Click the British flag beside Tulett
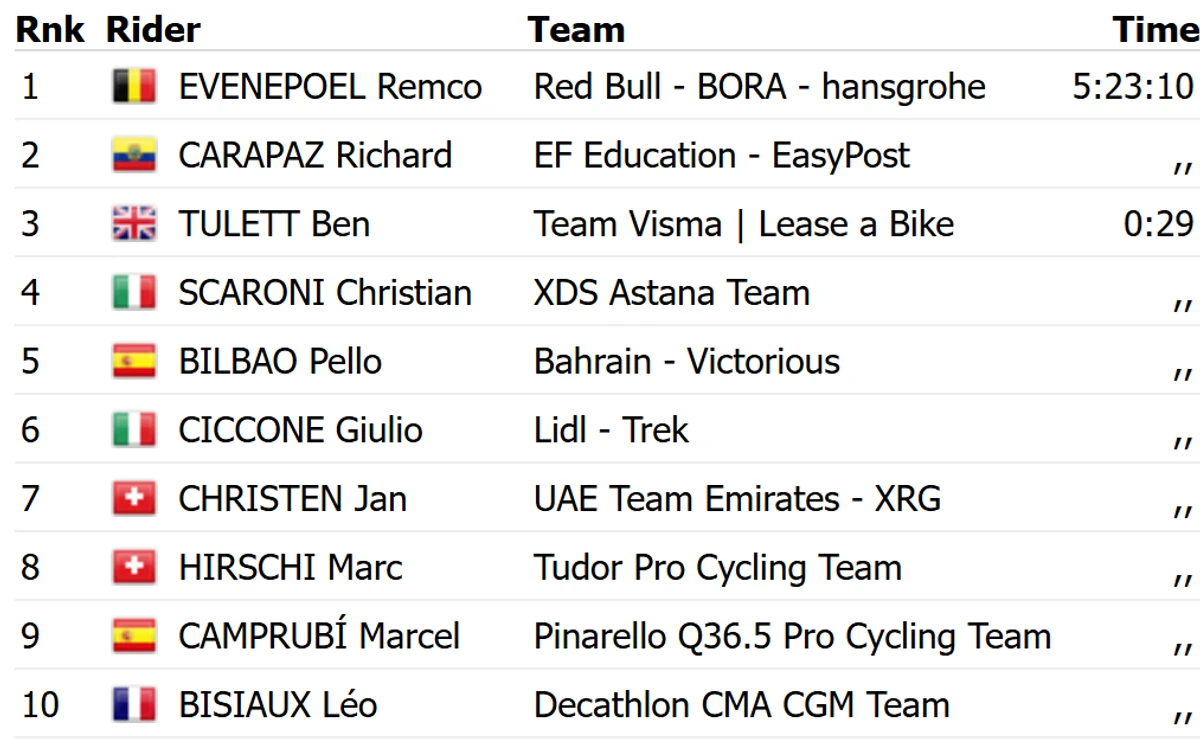The height and width of the screenshot is (739, 1200). tap(134, 224)
